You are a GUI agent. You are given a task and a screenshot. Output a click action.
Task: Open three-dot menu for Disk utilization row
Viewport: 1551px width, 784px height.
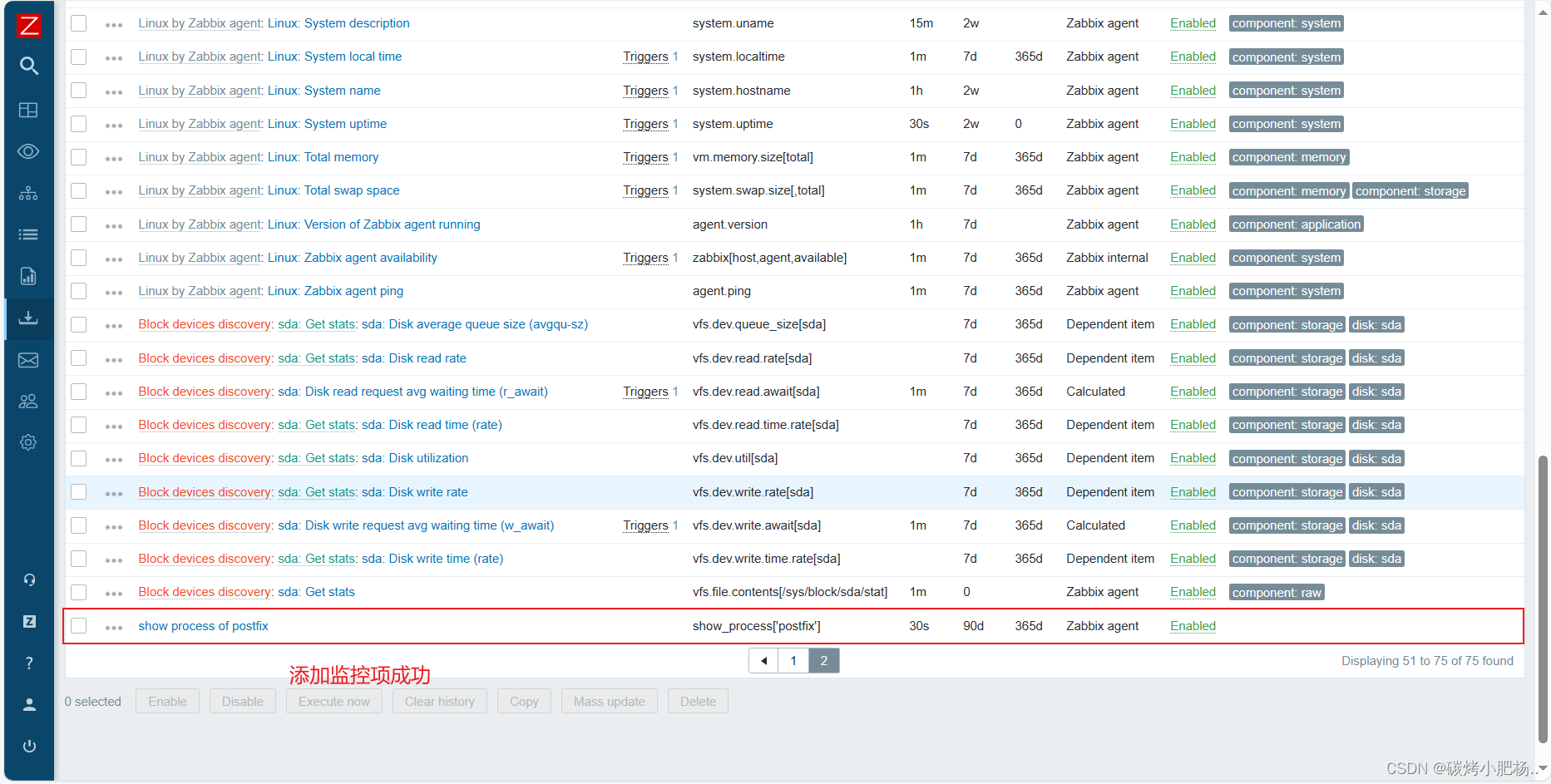[114, 460]
